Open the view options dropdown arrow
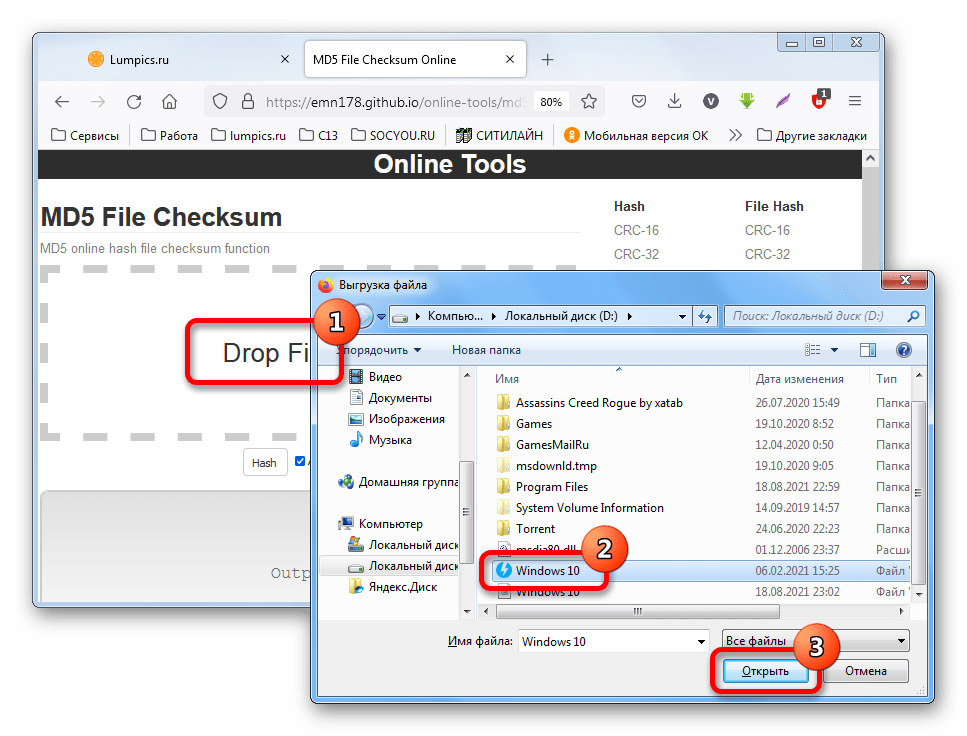Screen dimensions: 967x736 click(833, 350)
